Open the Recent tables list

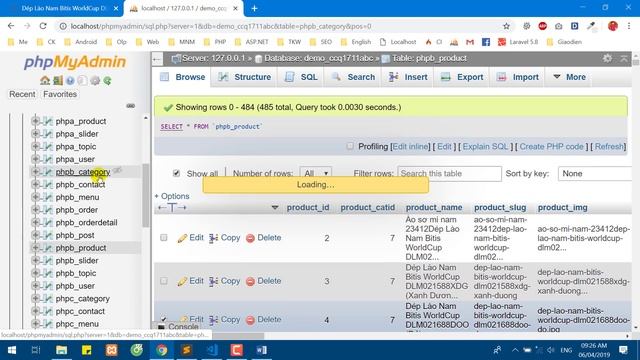click(22, 94)
